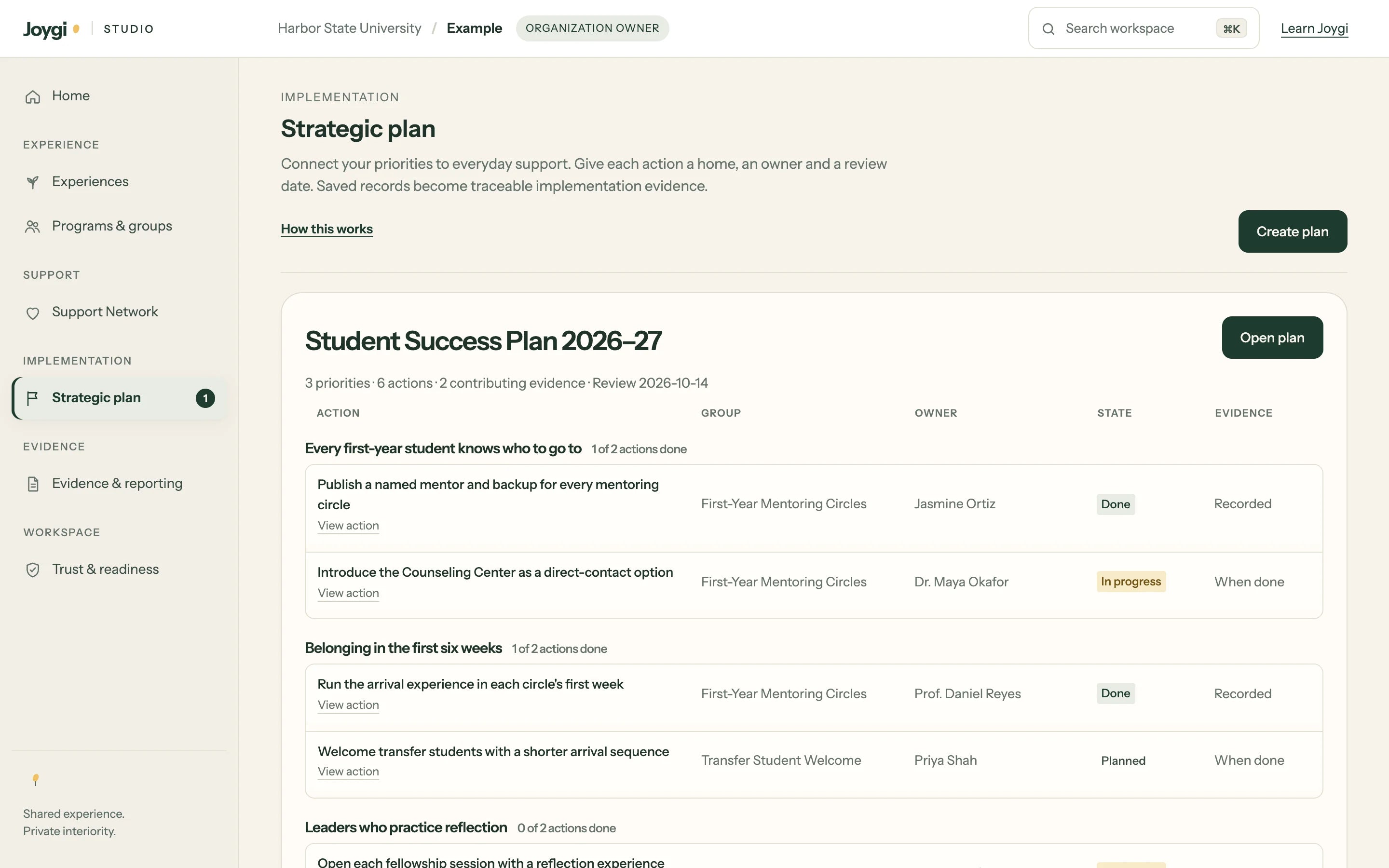The image size is (1389, 868).
Task: Click the magnifier icon in the search box
Action: (1048, 29)
